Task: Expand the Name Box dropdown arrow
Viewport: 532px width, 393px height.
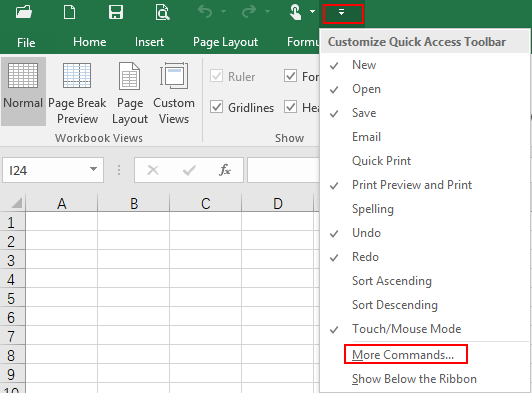Action: pyautogui.click(x=93, y=169)
